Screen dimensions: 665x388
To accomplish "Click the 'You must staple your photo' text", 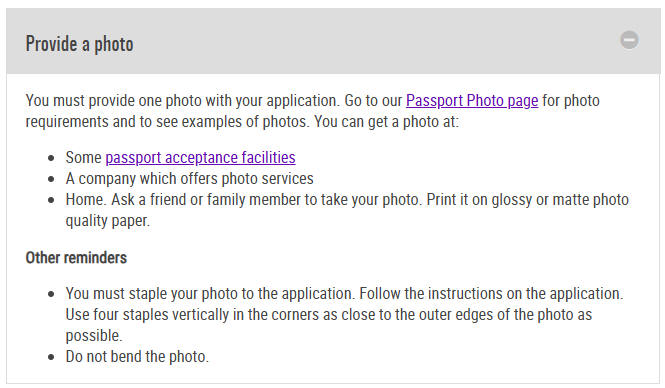I will (x=344, y=294).
